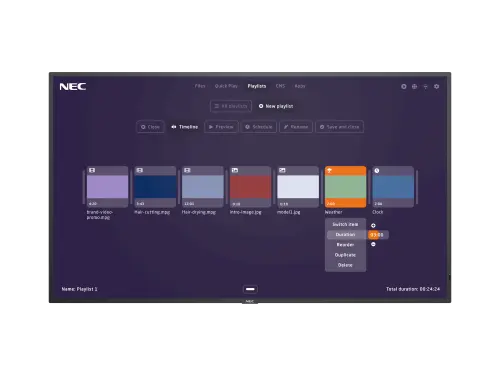
Task: Click the network signal icon in the header
Action: pos(425,86)
